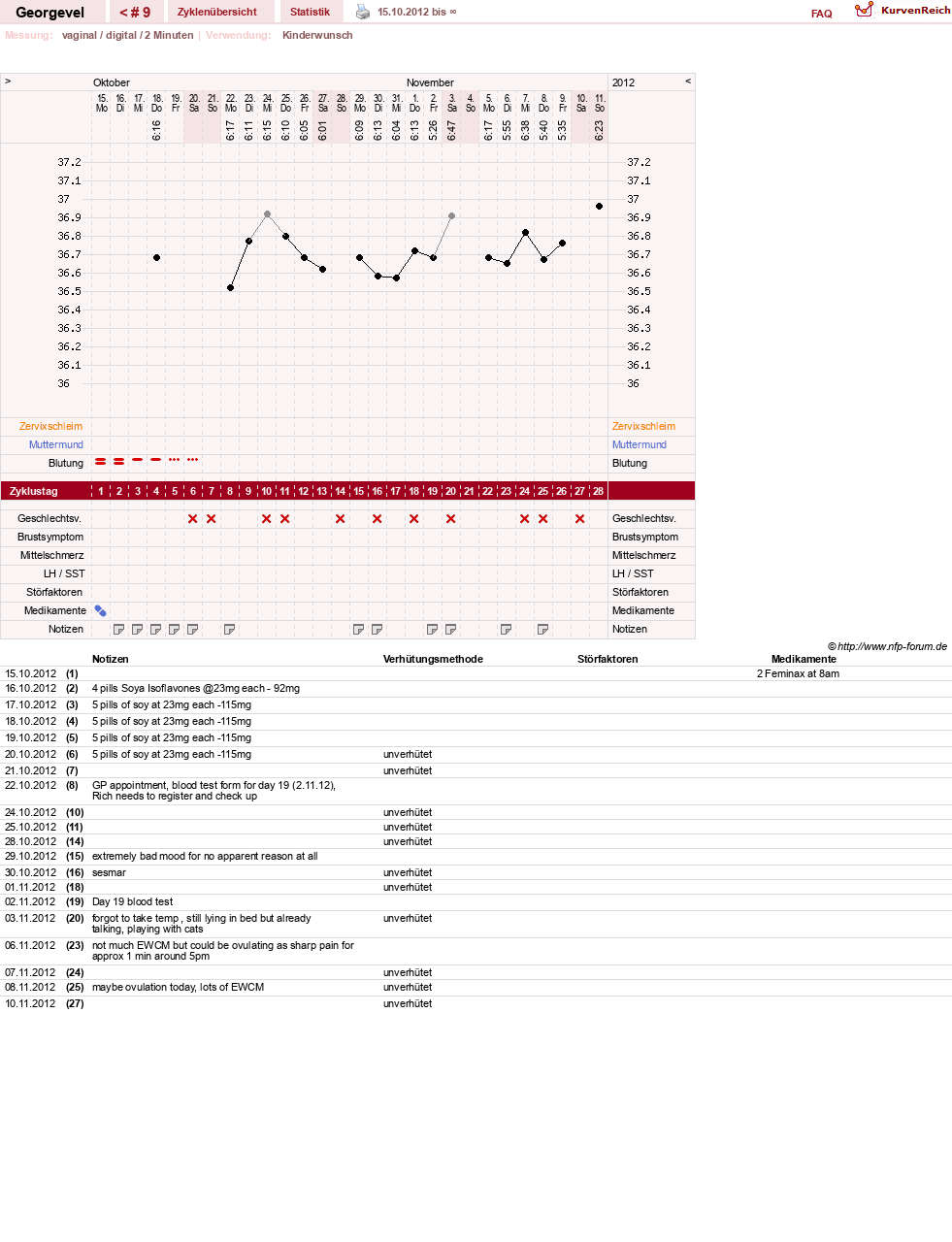Click the '2 Feminax at 8am' medication entry
Image resolution: width=952 pixels, height=1242 pixels.
click(798, 673)
